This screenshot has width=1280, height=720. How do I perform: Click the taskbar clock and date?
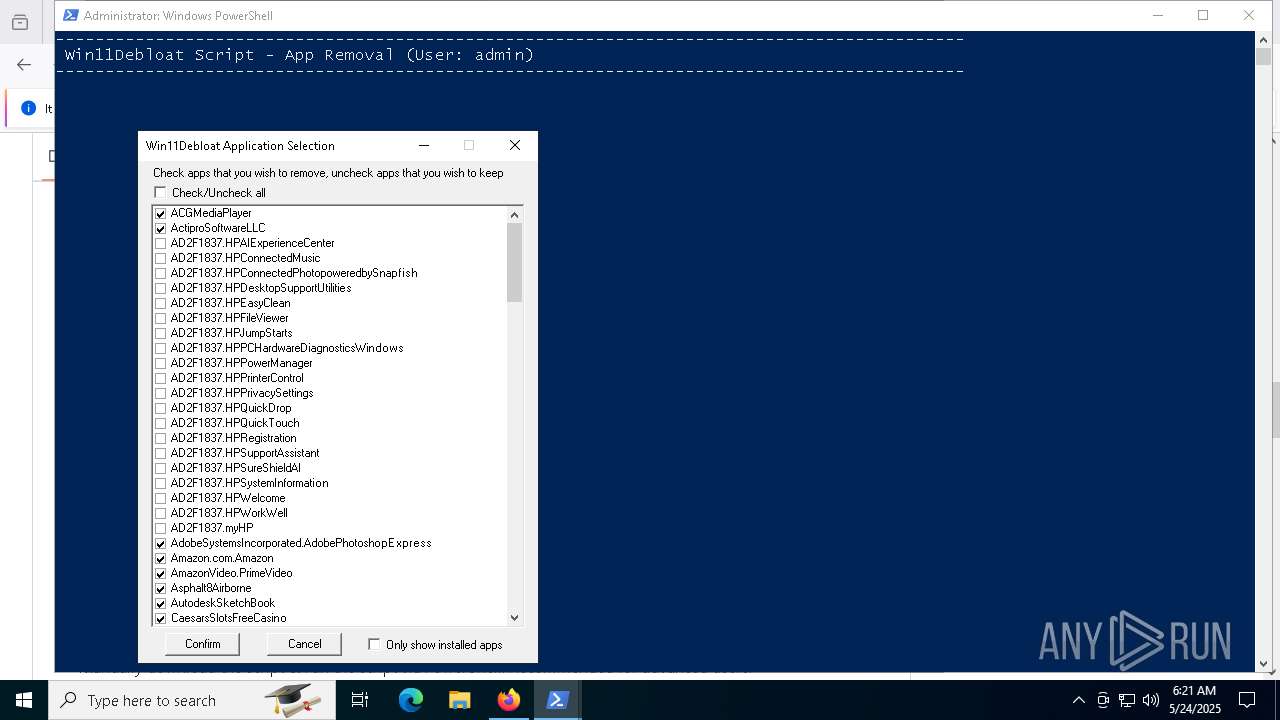point(1194,700)
